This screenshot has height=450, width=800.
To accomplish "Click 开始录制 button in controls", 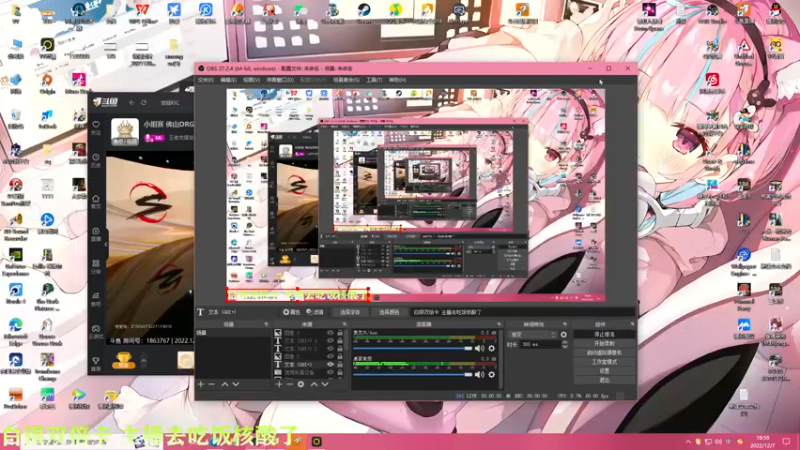I will (605, 343).
